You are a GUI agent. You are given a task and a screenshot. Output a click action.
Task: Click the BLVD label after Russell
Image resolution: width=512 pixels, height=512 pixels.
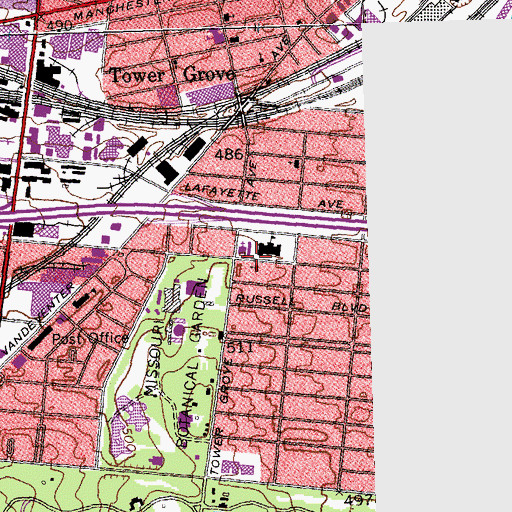click(x=350, y=307)
